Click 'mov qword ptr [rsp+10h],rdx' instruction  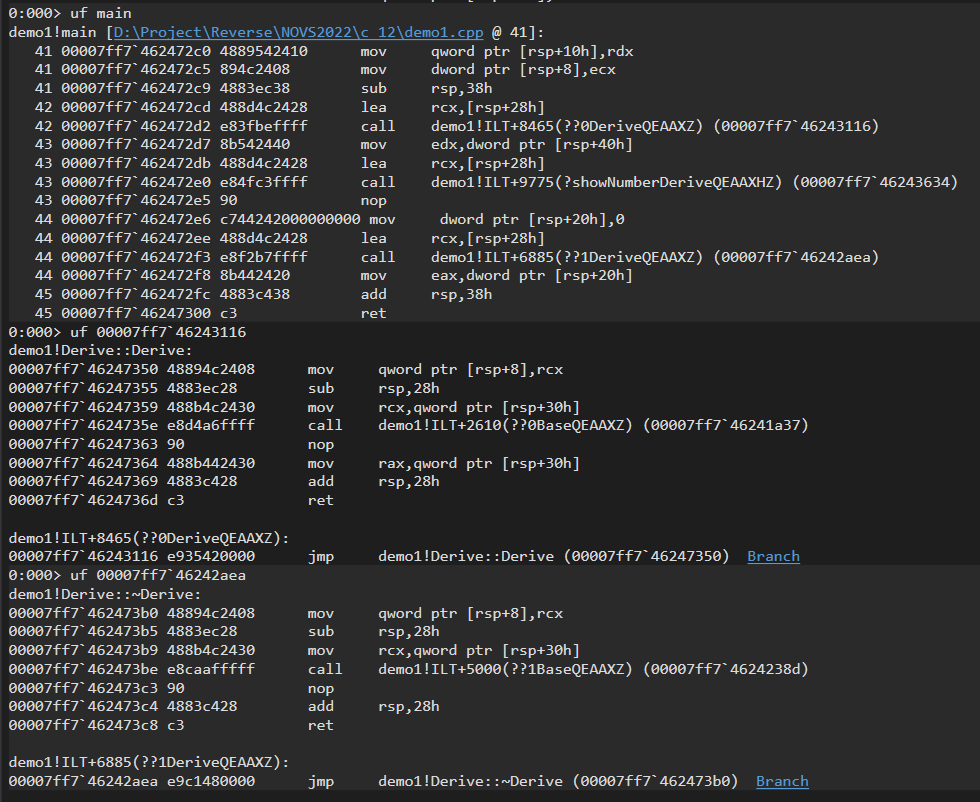click(x=497, y=51)
